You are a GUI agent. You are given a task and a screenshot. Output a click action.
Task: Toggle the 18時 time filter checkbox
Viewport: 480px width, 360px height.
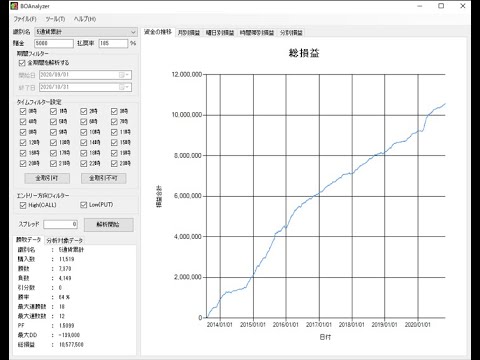click(84, 153)
